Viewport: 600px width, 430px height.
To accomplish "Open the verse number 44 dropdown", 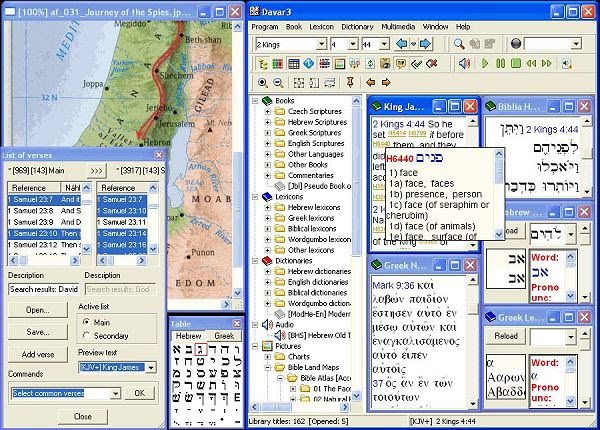I will 385,44.
